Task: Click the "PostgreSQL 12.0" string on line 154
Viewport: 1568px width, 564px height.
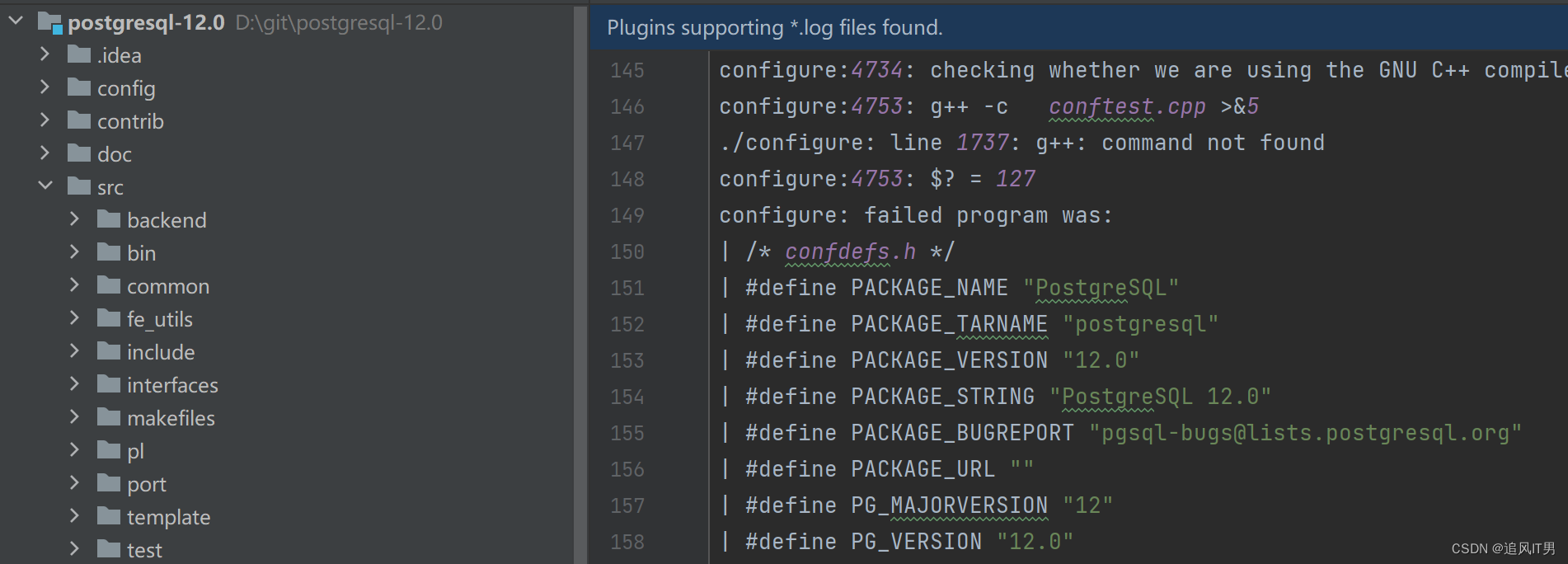Action: [1160, 397]
